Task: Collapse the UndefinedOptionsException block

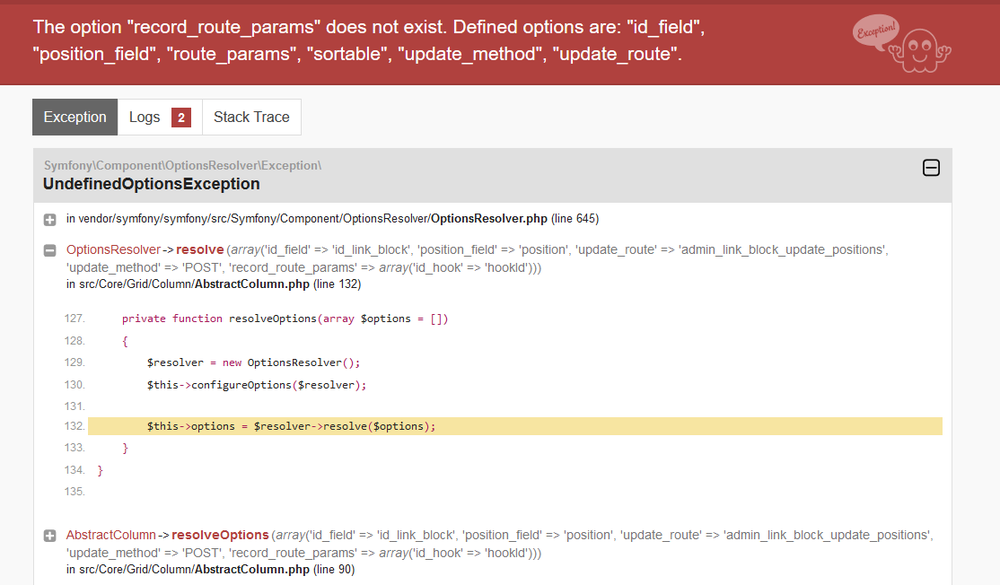Action: point(930,168)
